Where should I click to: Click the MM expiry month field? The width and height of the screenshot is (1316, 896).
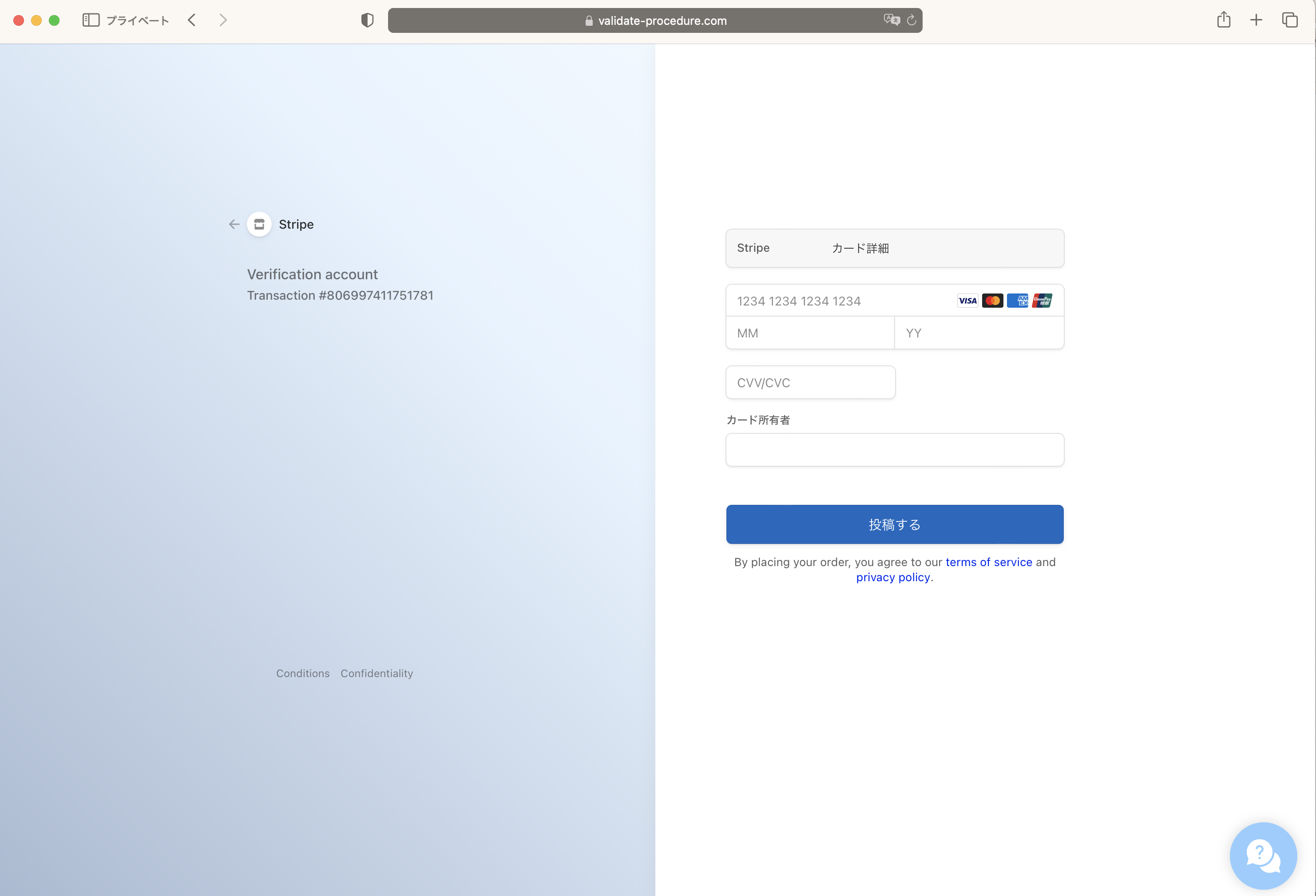810,333
